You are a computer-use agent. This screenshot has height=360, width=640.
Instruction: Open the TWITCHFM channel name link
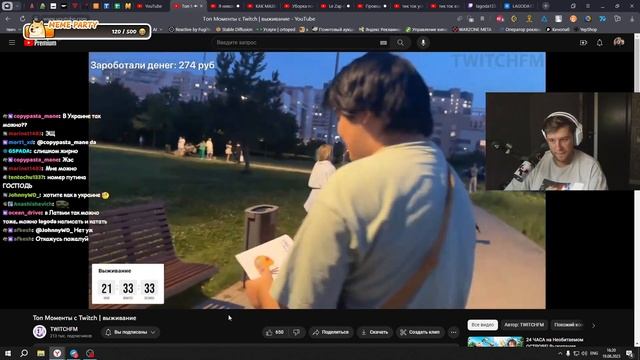pos(64,329)
